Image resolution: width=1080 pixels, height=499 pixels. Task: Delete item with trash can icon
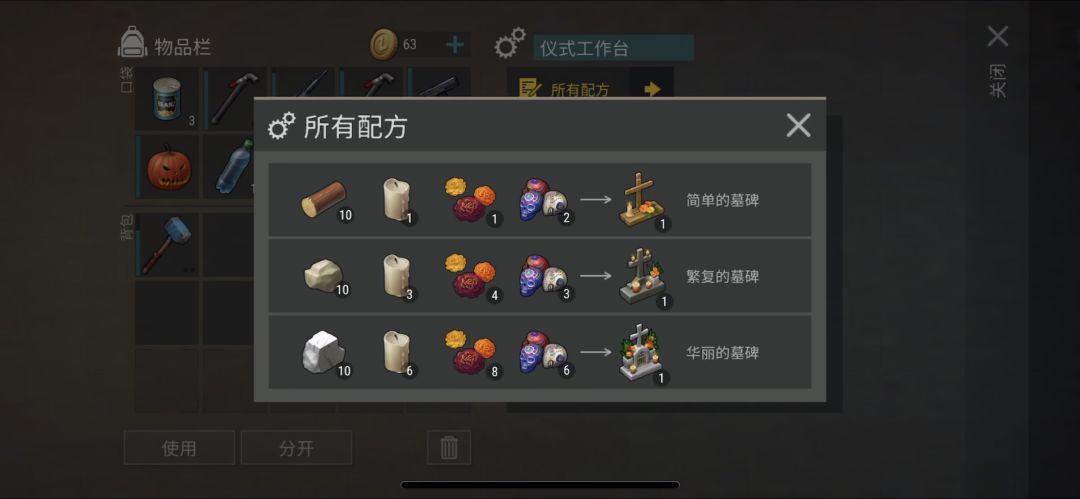click(449, 448)
